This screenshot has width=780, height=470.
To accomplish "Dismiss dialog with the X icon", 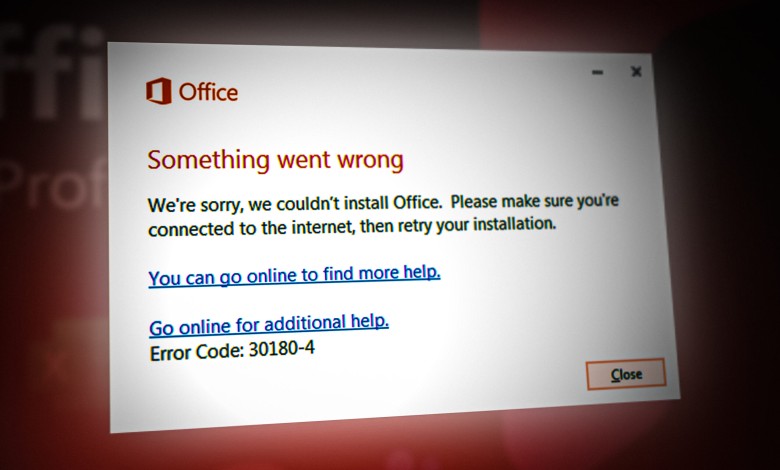I will pyautogui.click(x=636, y=72).
